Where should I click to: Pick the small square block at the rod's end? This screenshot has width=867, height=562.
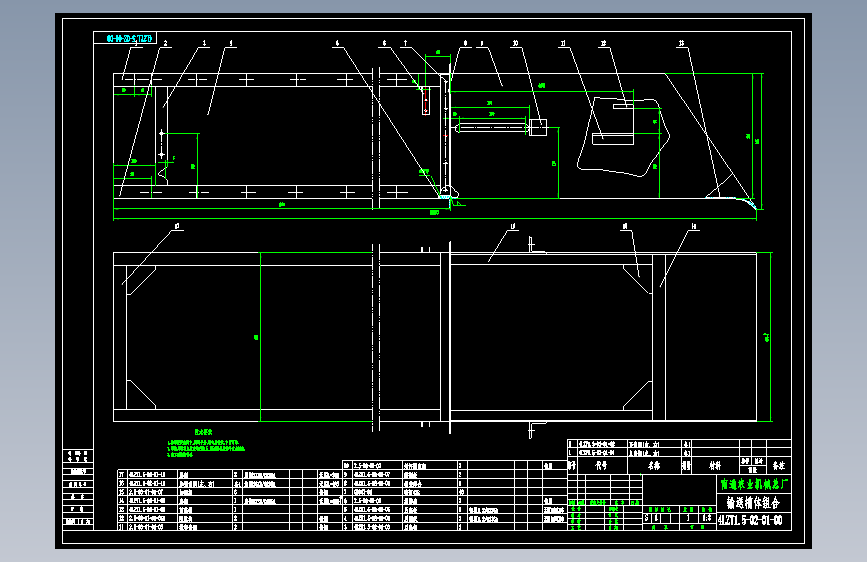538,127
